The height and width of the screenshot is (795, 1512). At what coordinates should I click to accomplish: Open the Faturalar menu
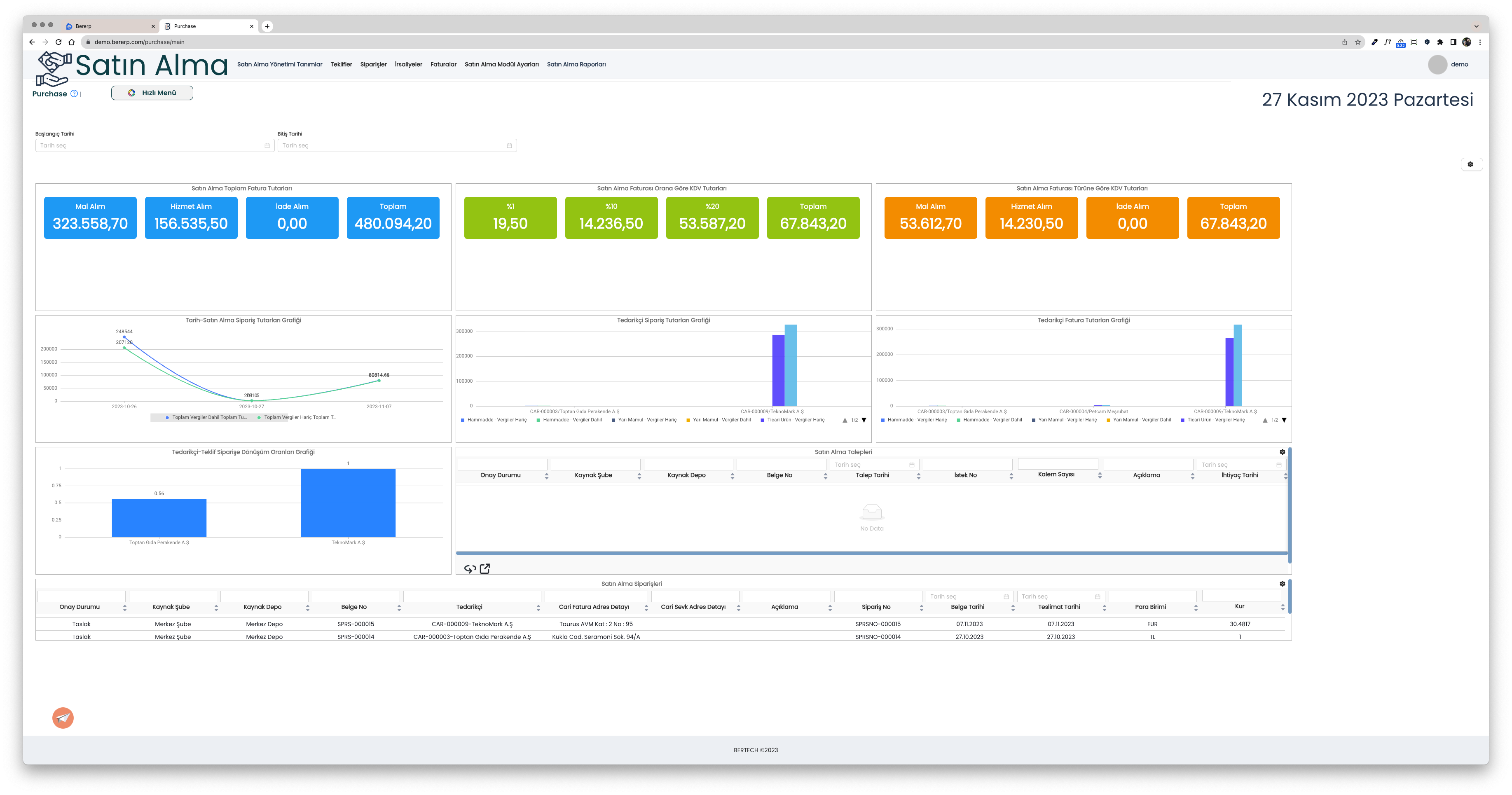443,65
